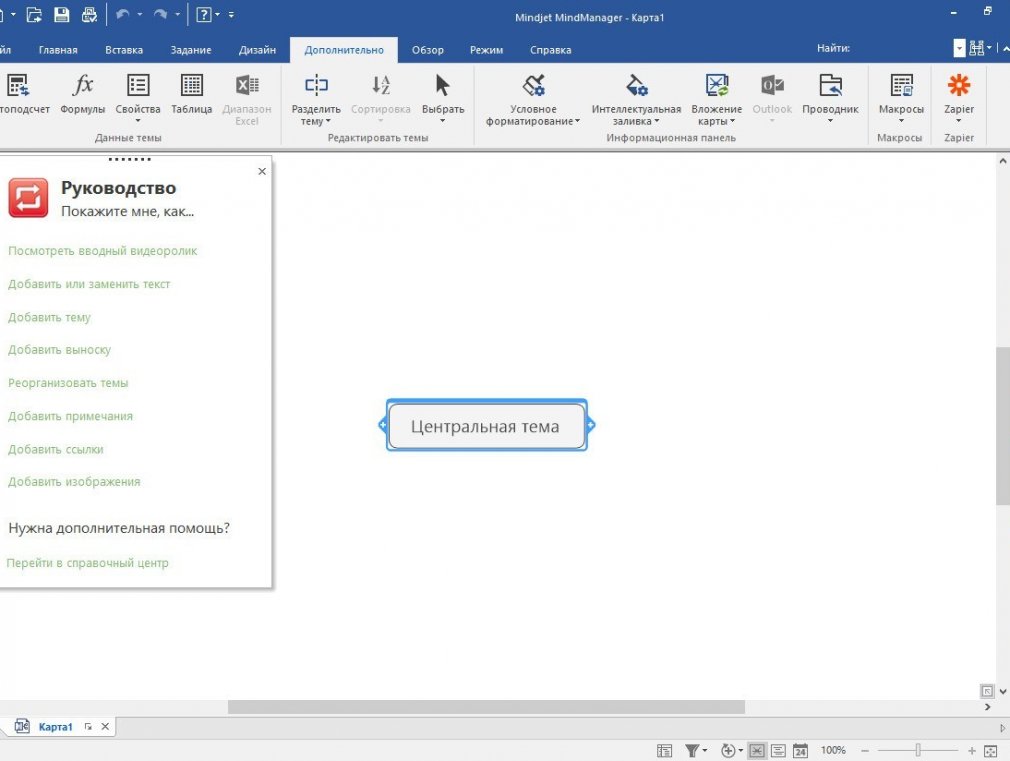This screenshot has width=1010, height=761.
Task: Redo the last undone action
Action: tap(160, 14)
